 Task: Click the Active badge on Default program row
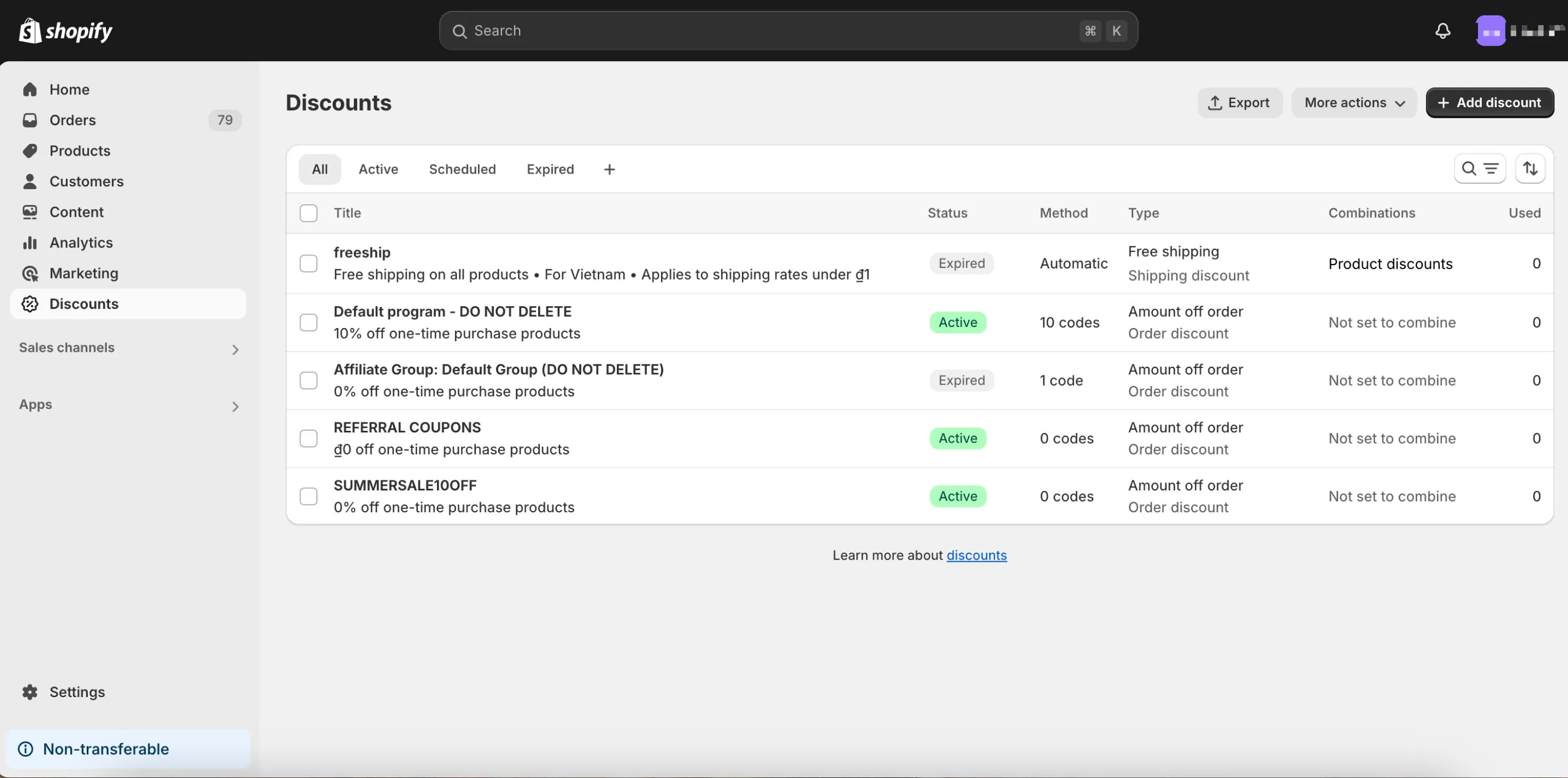click(958, 322)
